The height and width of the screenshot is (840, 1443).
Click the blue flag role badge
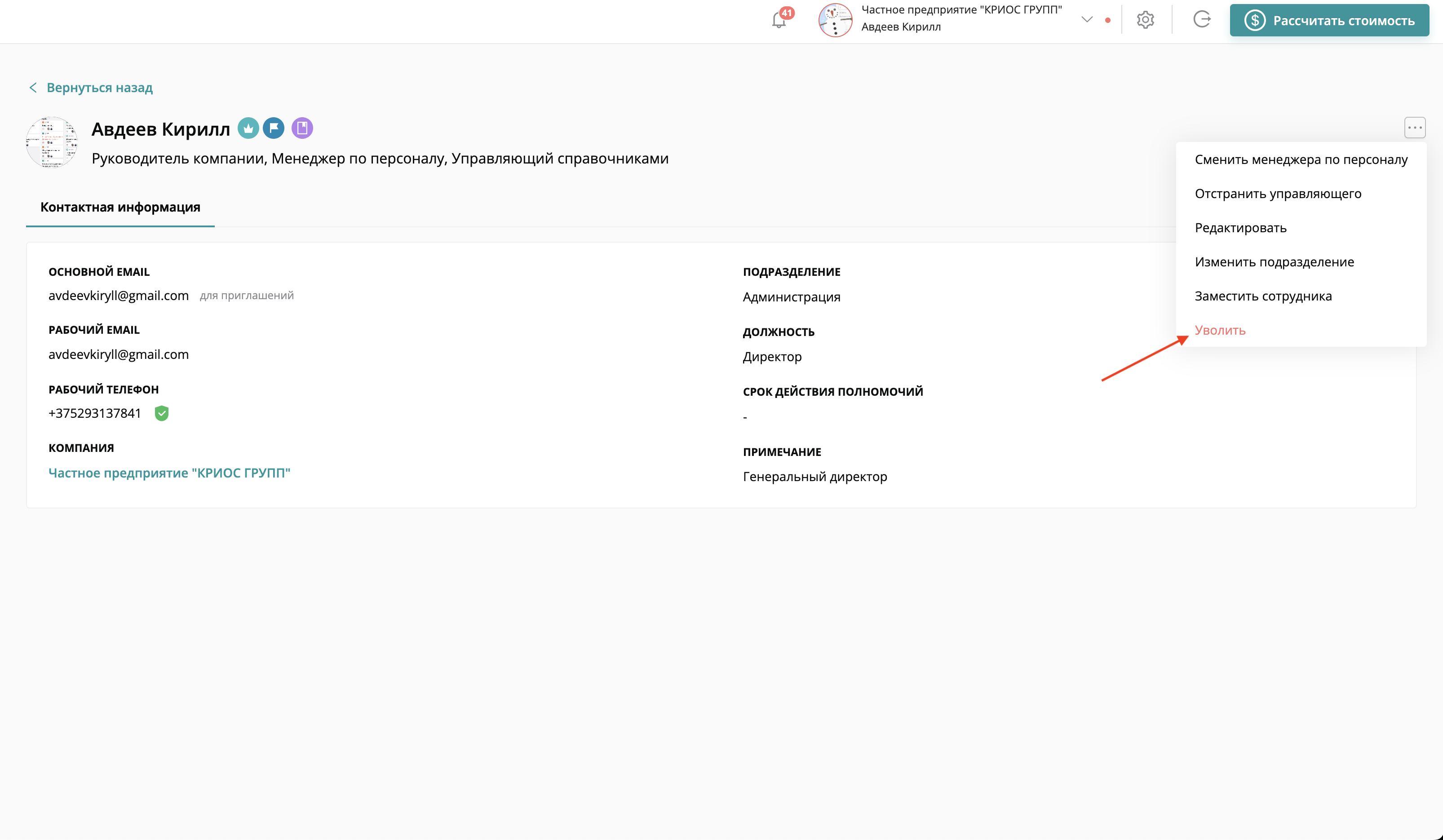274,128
